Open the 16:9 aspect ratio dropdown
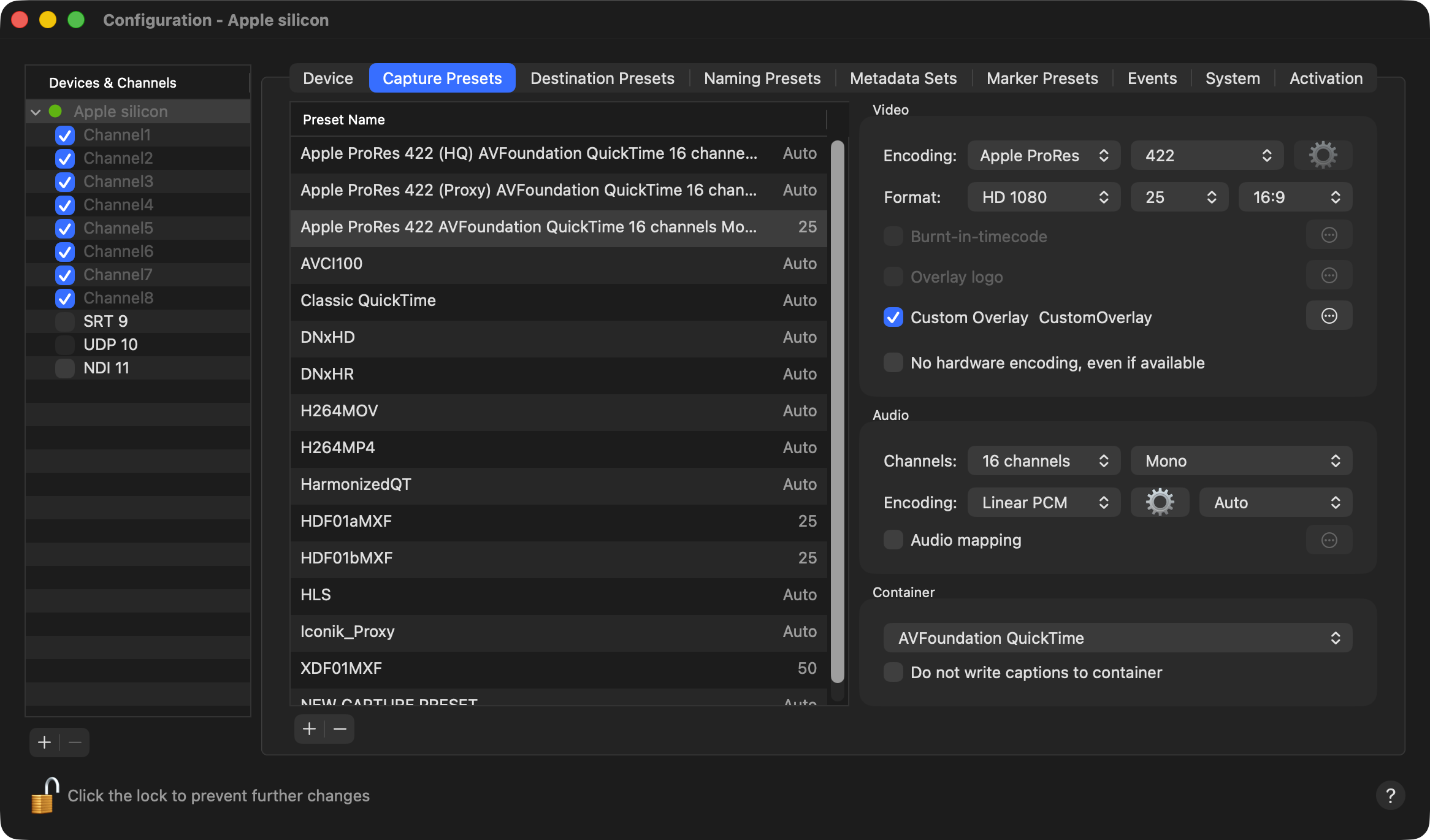This screenshot has height=840, width=1430. 1295,197
